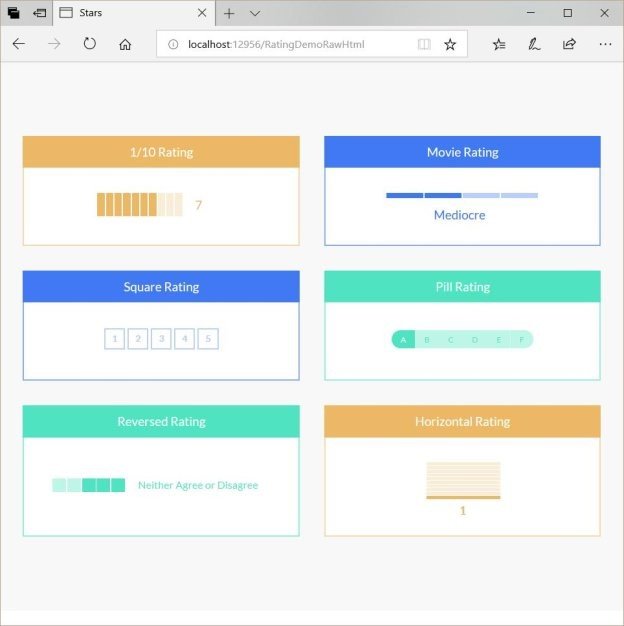Click the 7 value beside bars

(198, 205)
